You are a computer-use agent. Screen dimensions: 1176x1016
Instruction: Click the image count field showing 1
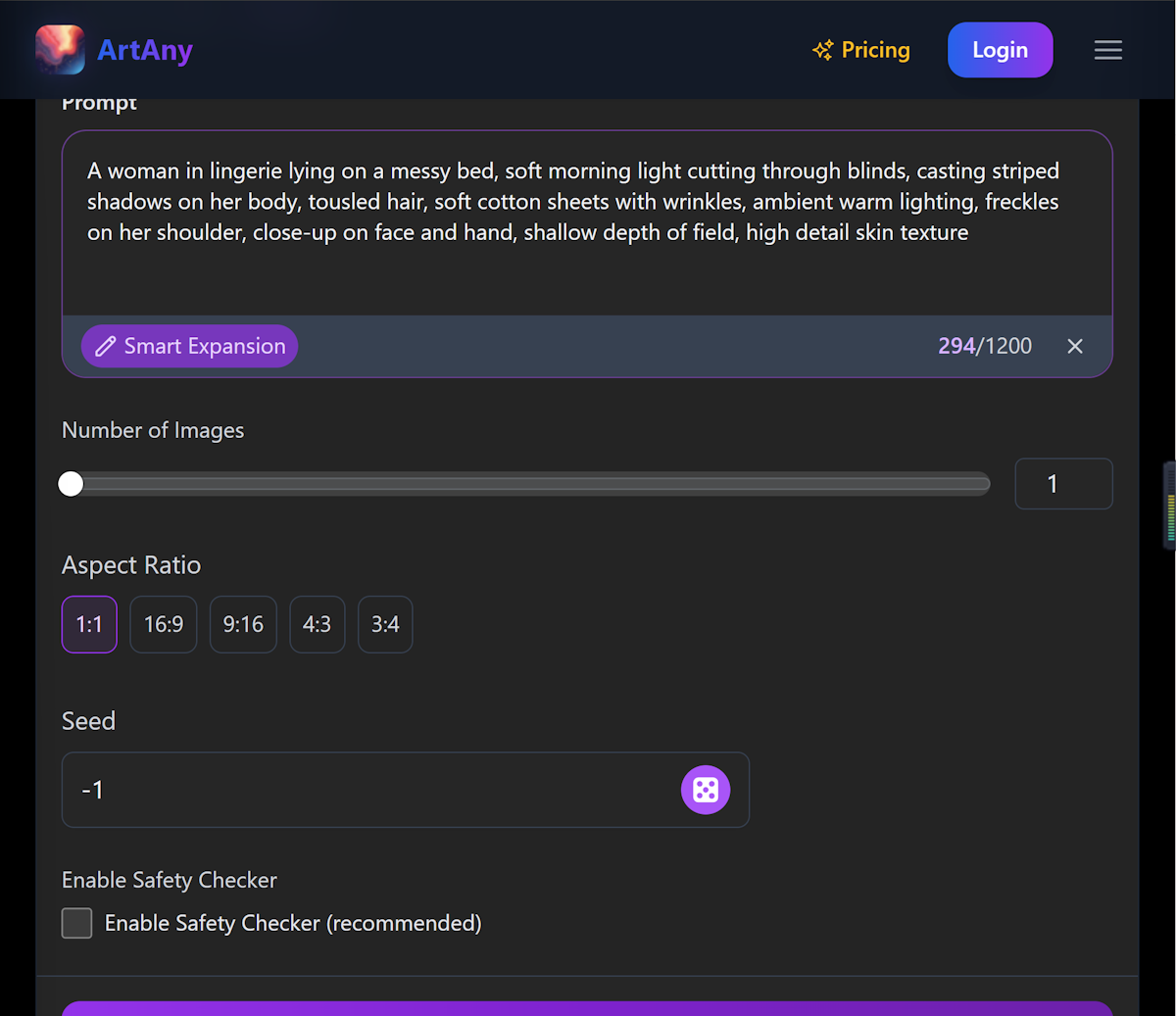(x=1063, y=483)
